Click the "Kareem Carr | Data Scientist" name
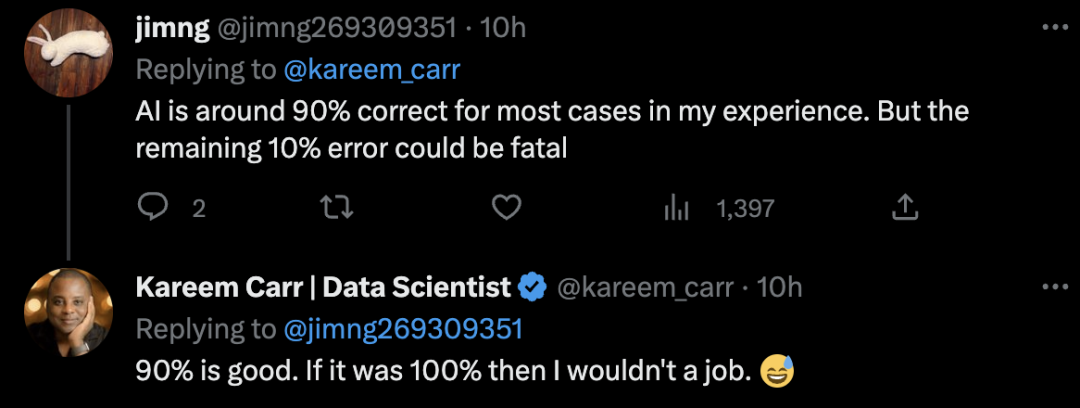Viewport: 1080px width, 408px height. click(x=323, y=288)
